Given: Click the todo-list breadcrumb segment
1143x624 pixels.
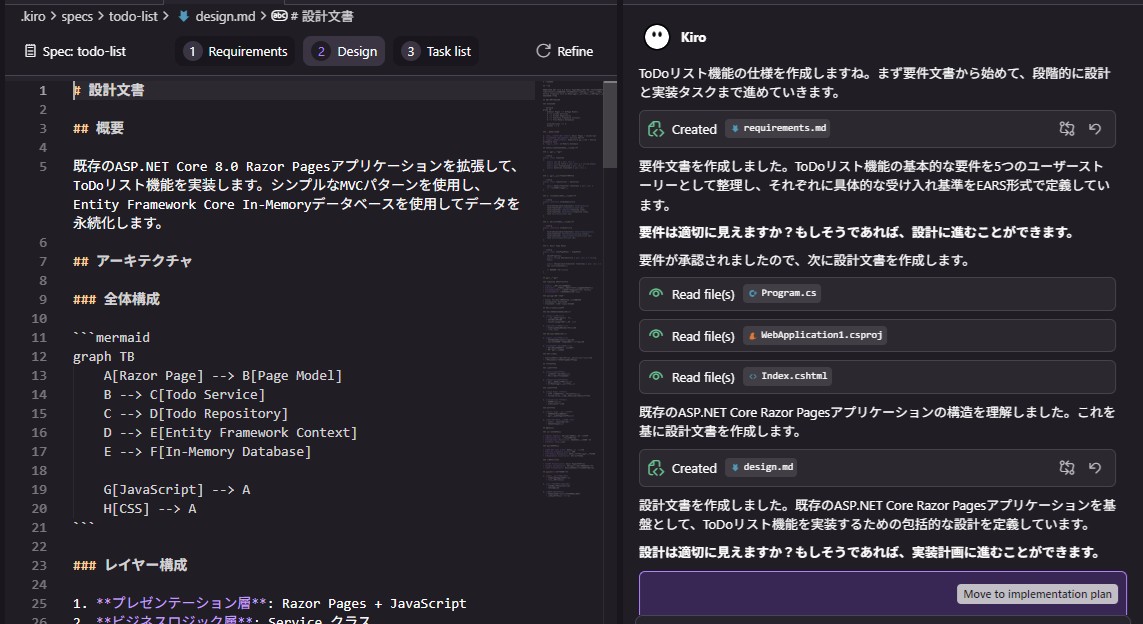Looking at the screenshot, I should coord(133,16).
